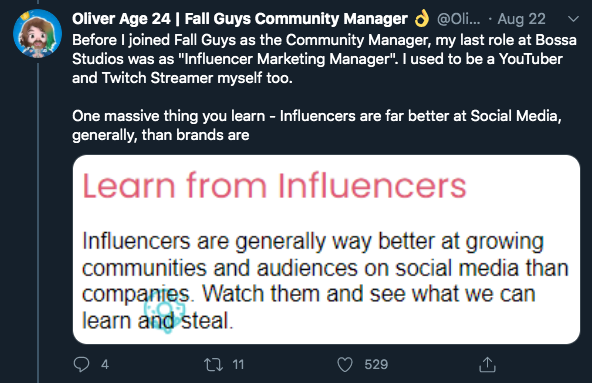Click the OK hand emoji in name
592x383 pixels.
point(422,19)
